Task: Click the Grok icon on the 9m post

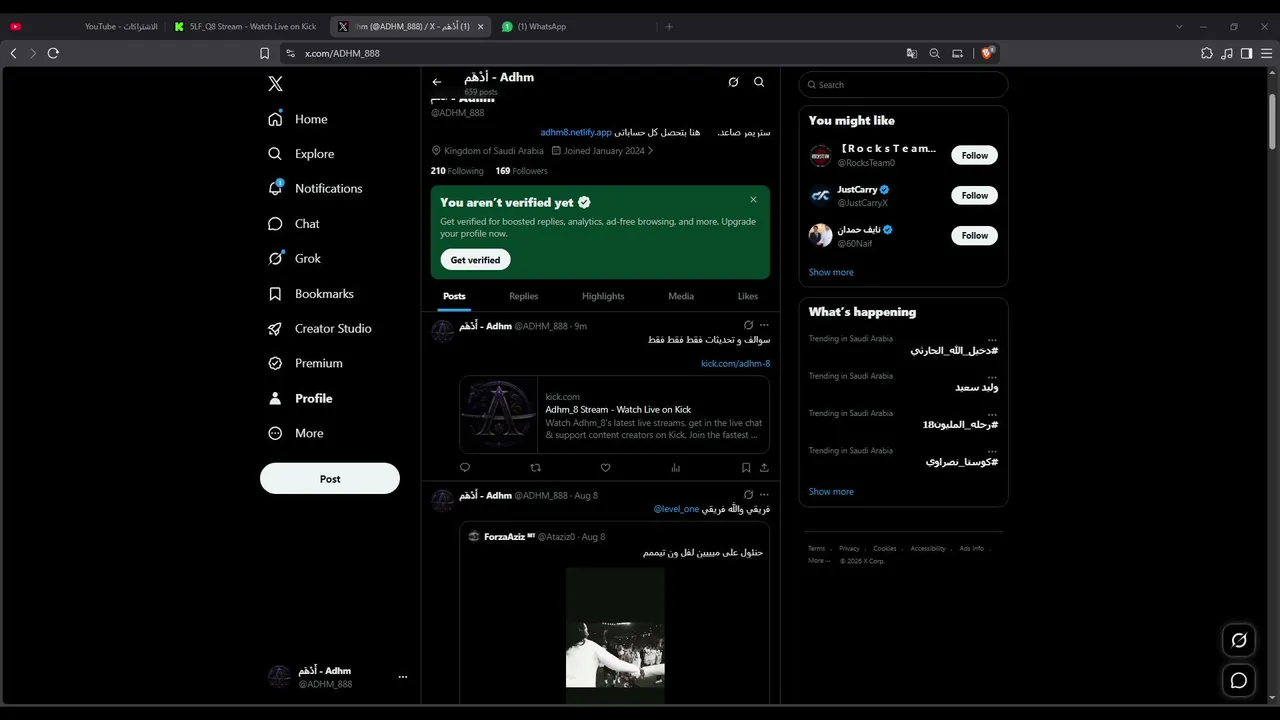Action: [x=748, y=325]
